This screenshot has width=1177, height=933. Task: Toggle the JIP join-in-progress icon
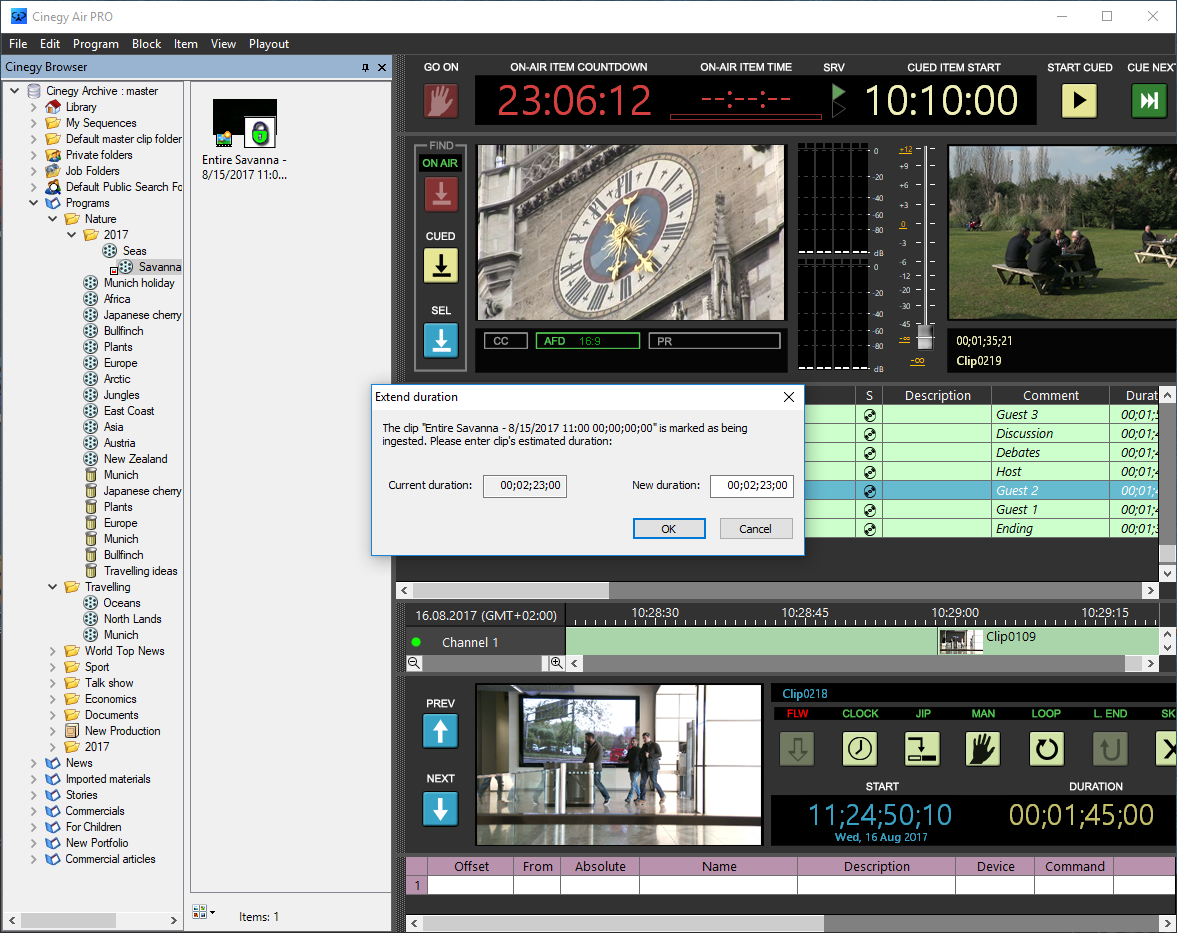(x=922, y=748)
